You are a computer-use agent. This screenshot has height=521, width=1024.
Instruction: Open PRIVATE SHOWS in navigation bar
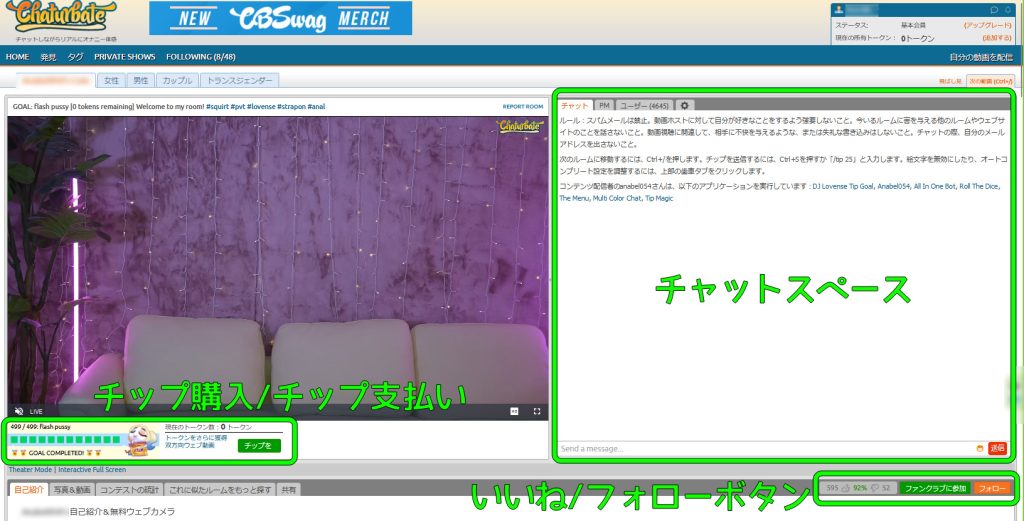coord(125,57)
